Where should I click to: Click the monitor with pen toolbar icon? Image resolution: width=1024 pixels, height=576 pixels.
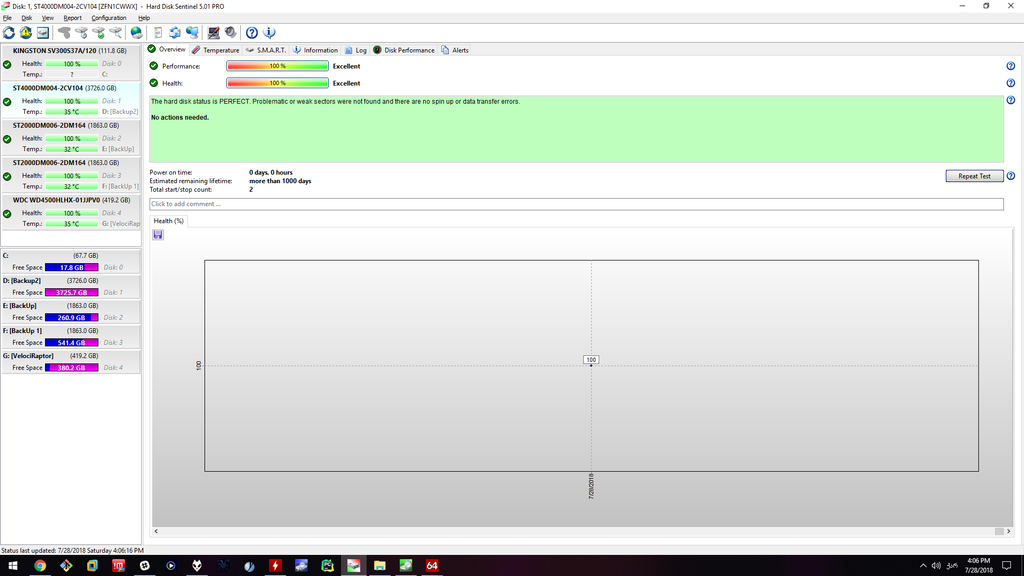(214, 33)
